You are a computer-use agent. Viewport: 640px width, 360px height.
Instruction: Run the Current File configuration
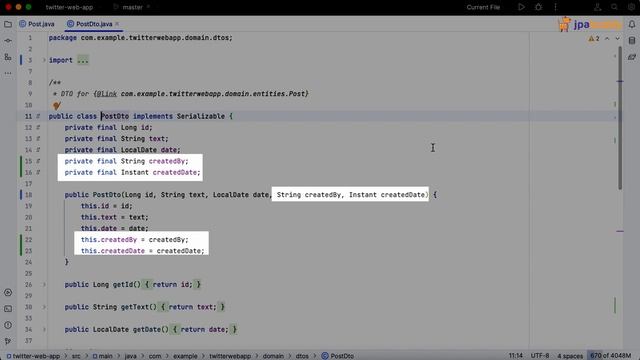click(x=521, y=7)
